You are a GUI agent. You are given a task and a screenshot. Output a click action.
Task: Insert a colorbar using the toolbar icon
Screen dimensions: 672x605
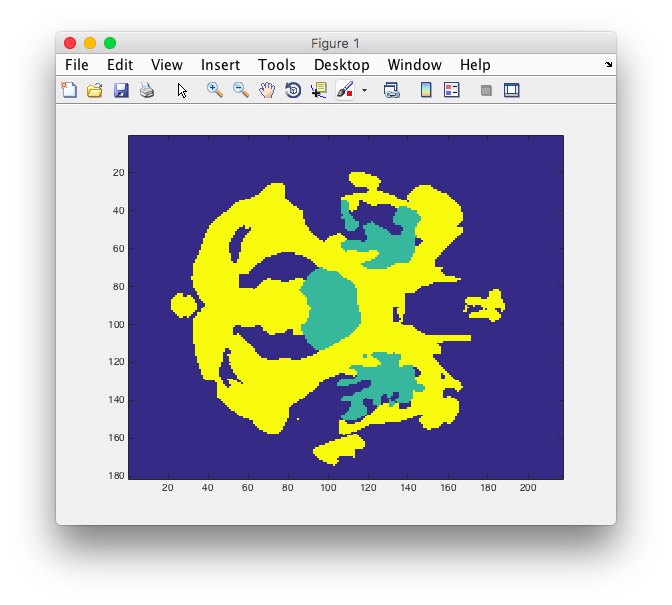pyautogui.click(x=426, y=90)
